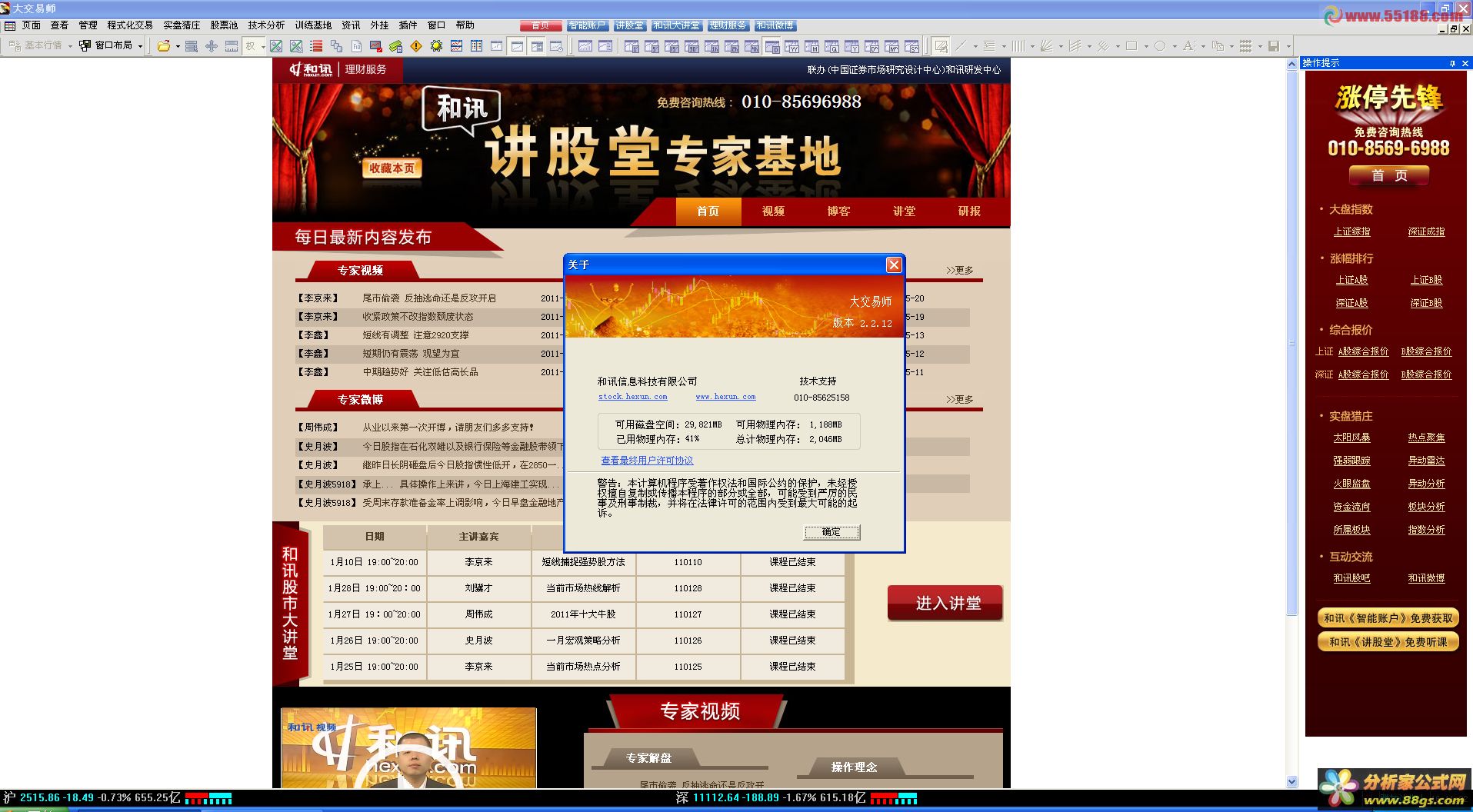Click the 深 index value 11112.64

715,798
